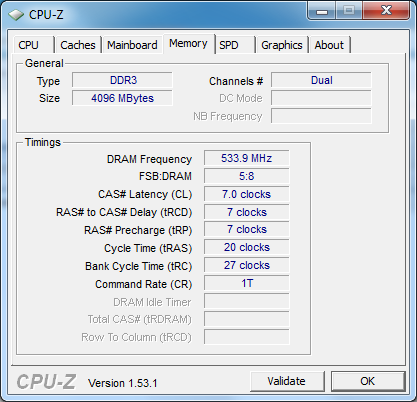Click the Command Rate (CR) label
The height and width of the screenshot is (402, 417).
coord(144,284)
